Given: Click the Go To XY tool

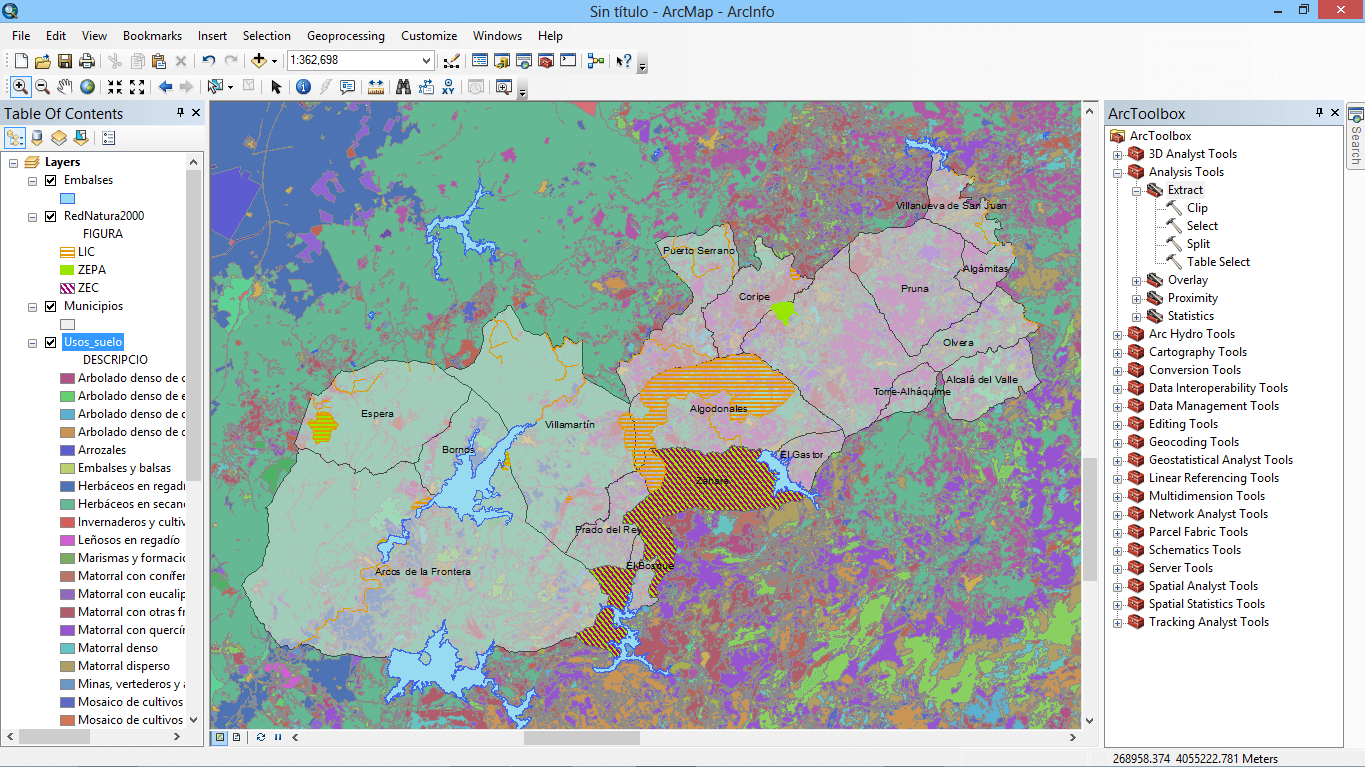Looking at the screenshot, I should pyautogui.click(x=449, y=87).
